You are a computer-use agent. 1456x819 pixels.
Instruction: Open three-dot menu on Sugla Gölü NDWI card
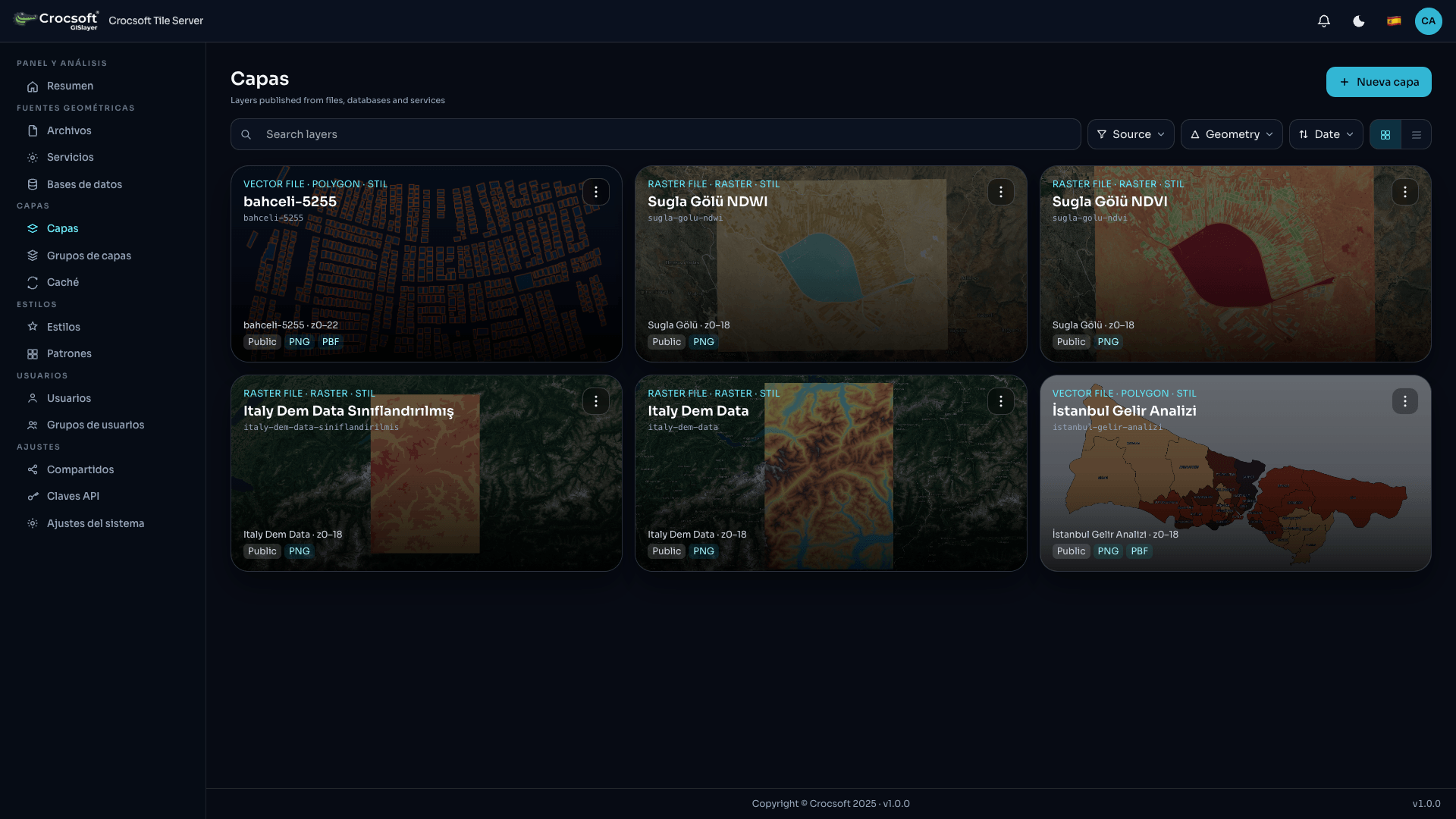tap(1001, 192)
